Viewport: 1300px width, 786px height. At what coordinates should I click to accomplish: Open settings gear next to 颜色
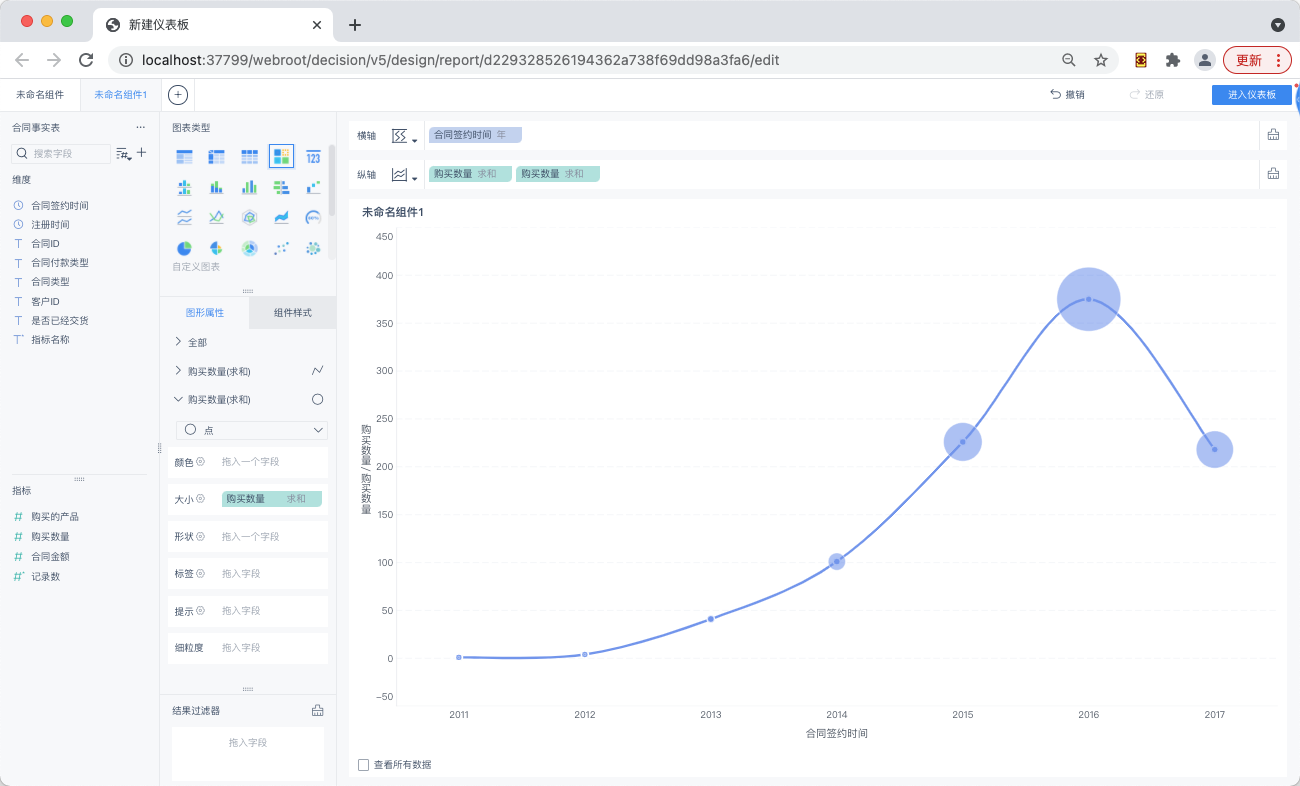coord(201,462)
